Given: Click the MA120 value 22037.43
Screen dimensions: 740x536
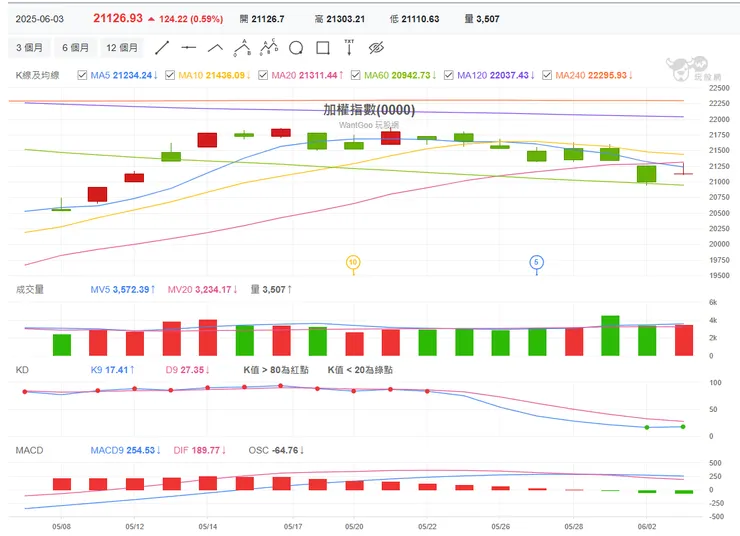Looking at the screenshot, I should pyautogui.click(x=509, y=75).
